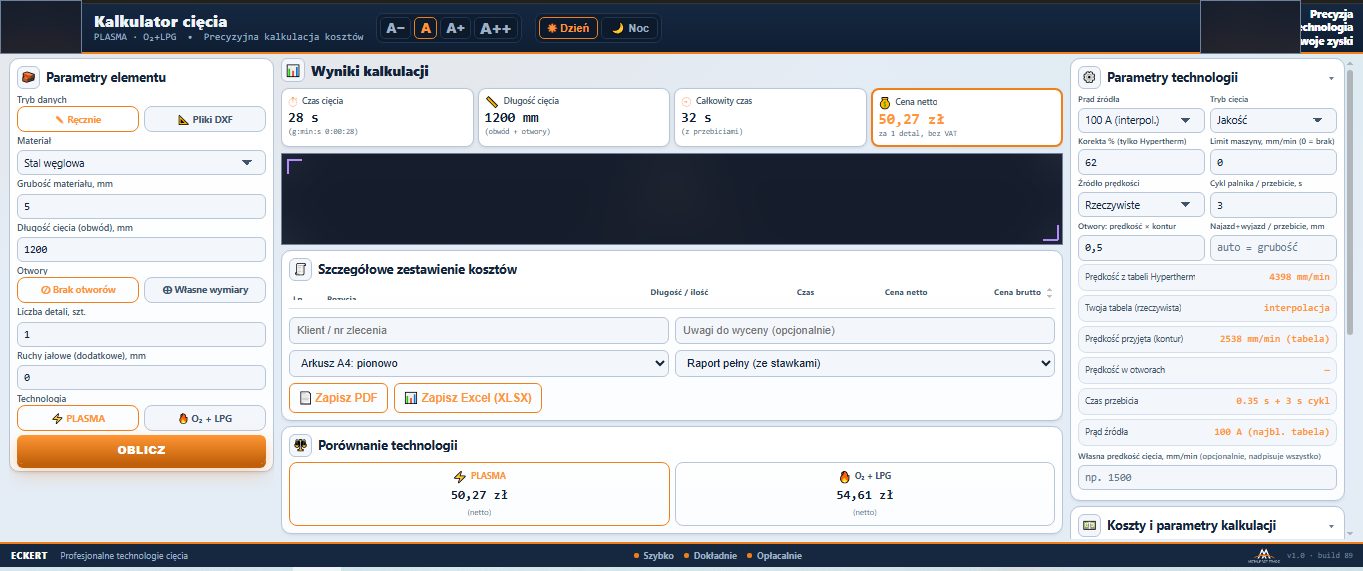The height and width of the screenshot is (571, 1363).
Task: Click the 0.35 s + 3 s cykl value
Action: (1283, 400)
